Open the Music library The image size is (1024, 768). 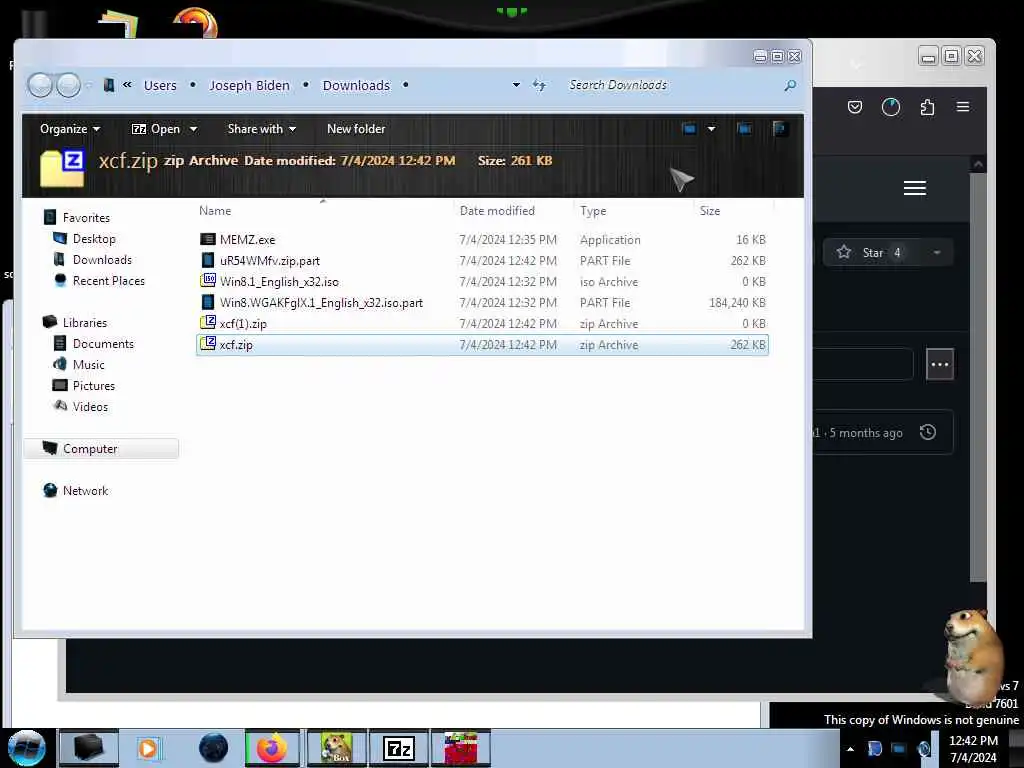point(88,364)
